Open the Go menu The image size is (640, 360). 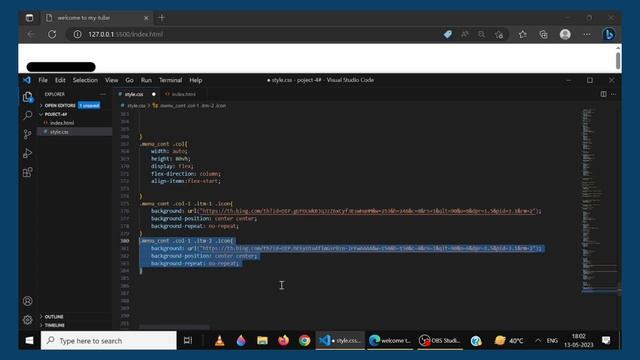[x=129, y=80]
